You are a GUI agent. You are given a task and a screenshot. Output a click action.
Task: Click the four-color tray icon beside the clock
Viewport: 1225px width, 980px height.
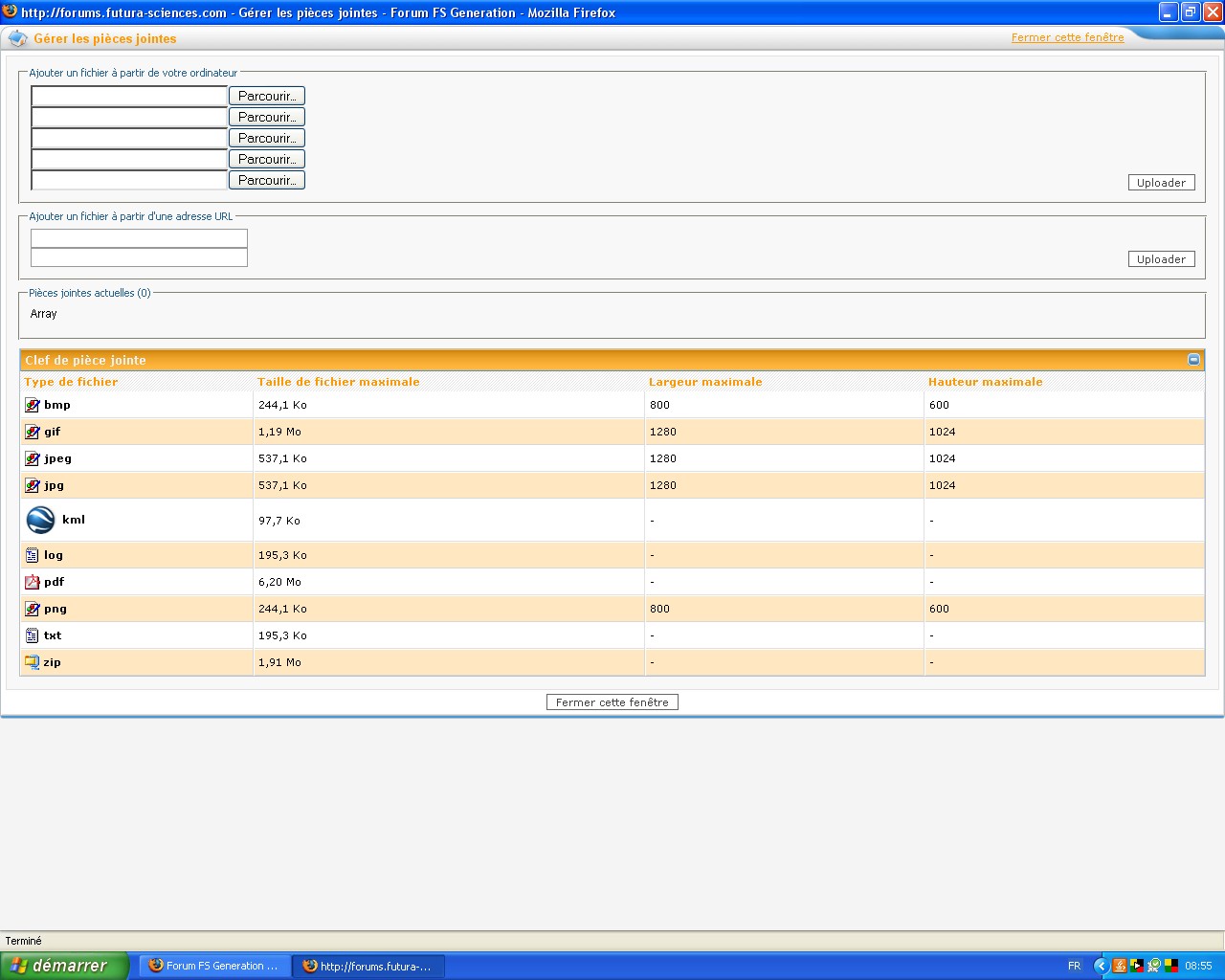1171,966
